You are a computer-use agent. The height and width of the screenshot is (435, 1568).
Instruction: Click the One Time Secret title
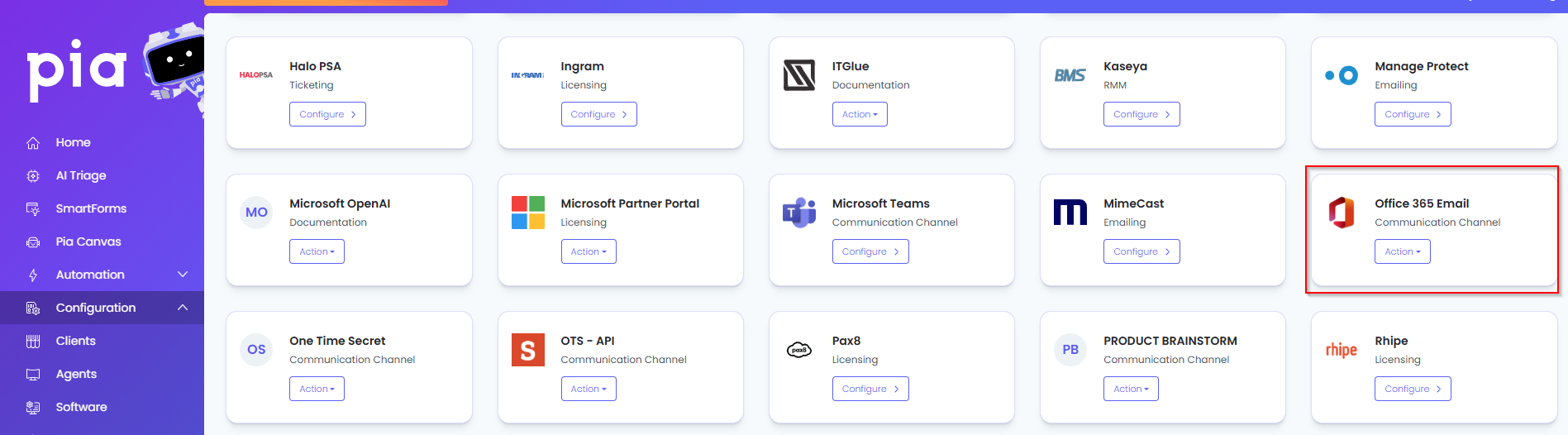tap(337, 341)
